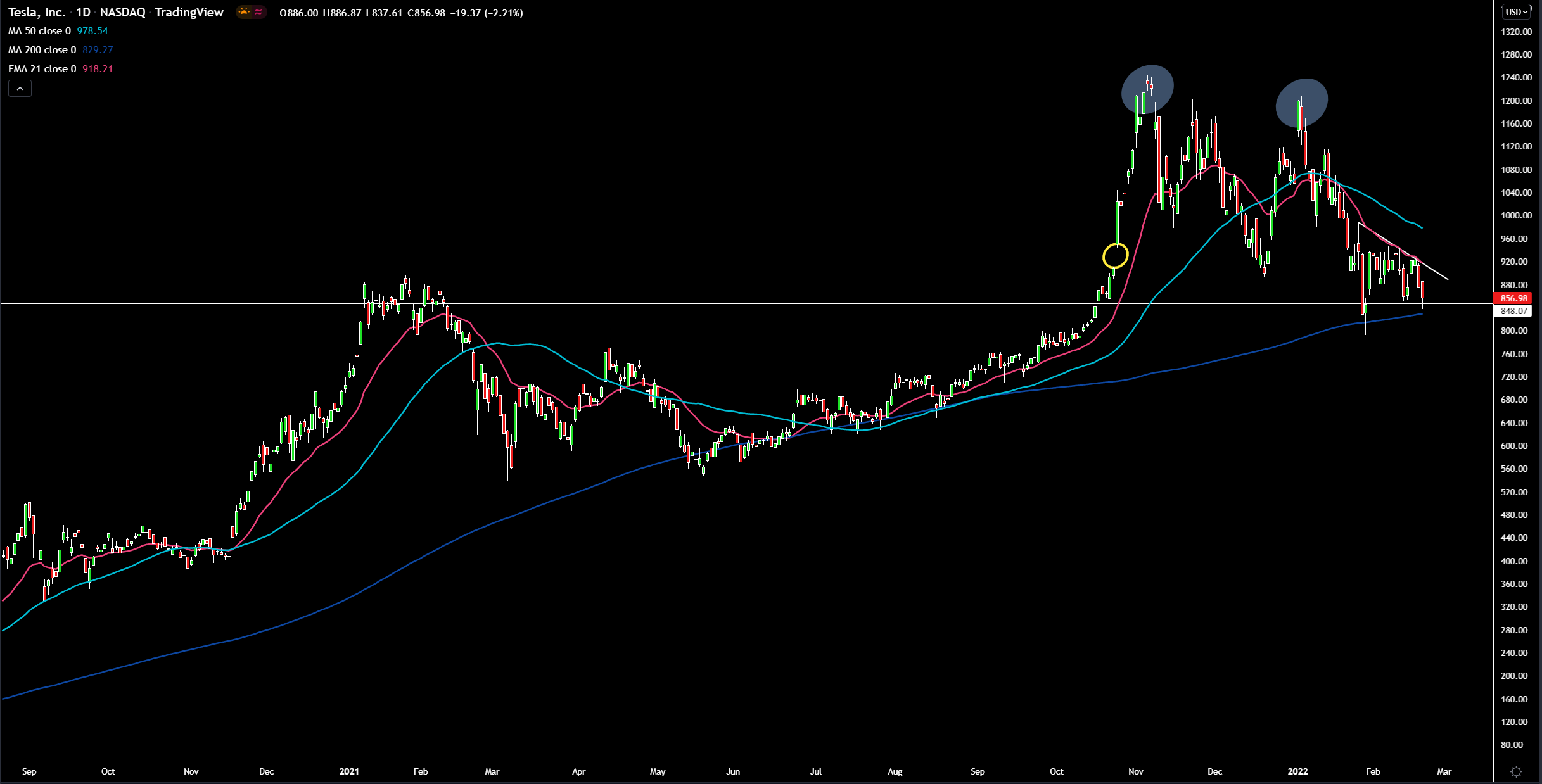Open the USD currency dropdown

point(1517,12)
